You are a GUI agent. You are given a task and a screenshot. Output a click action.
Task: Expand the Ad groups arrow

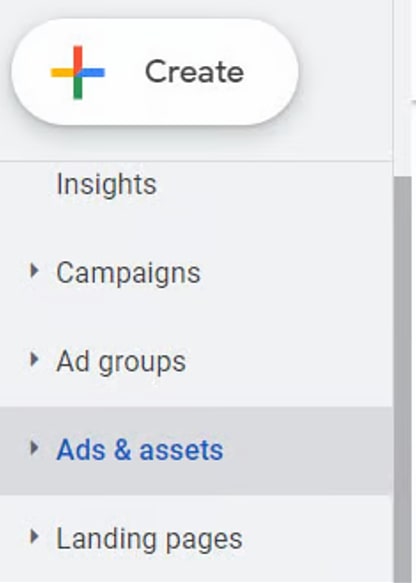click(34, 360)
